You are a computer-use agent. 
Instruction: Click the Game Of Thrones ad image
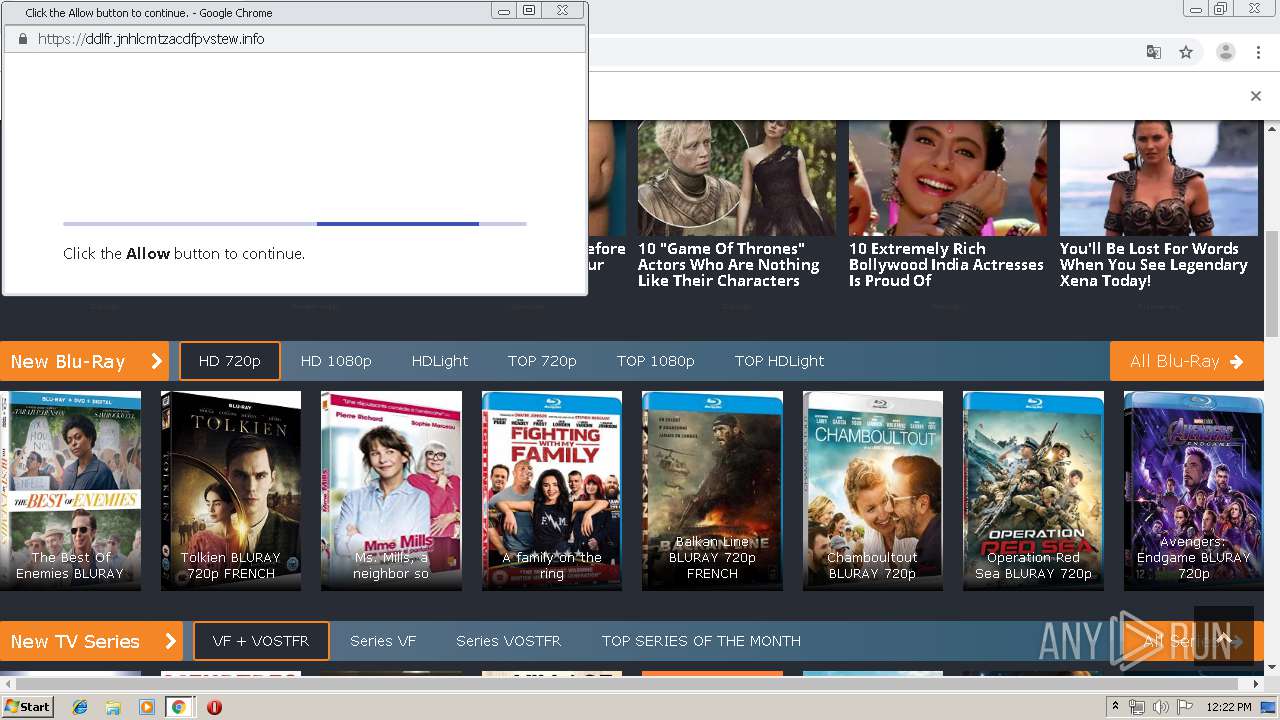click(737, 178)
